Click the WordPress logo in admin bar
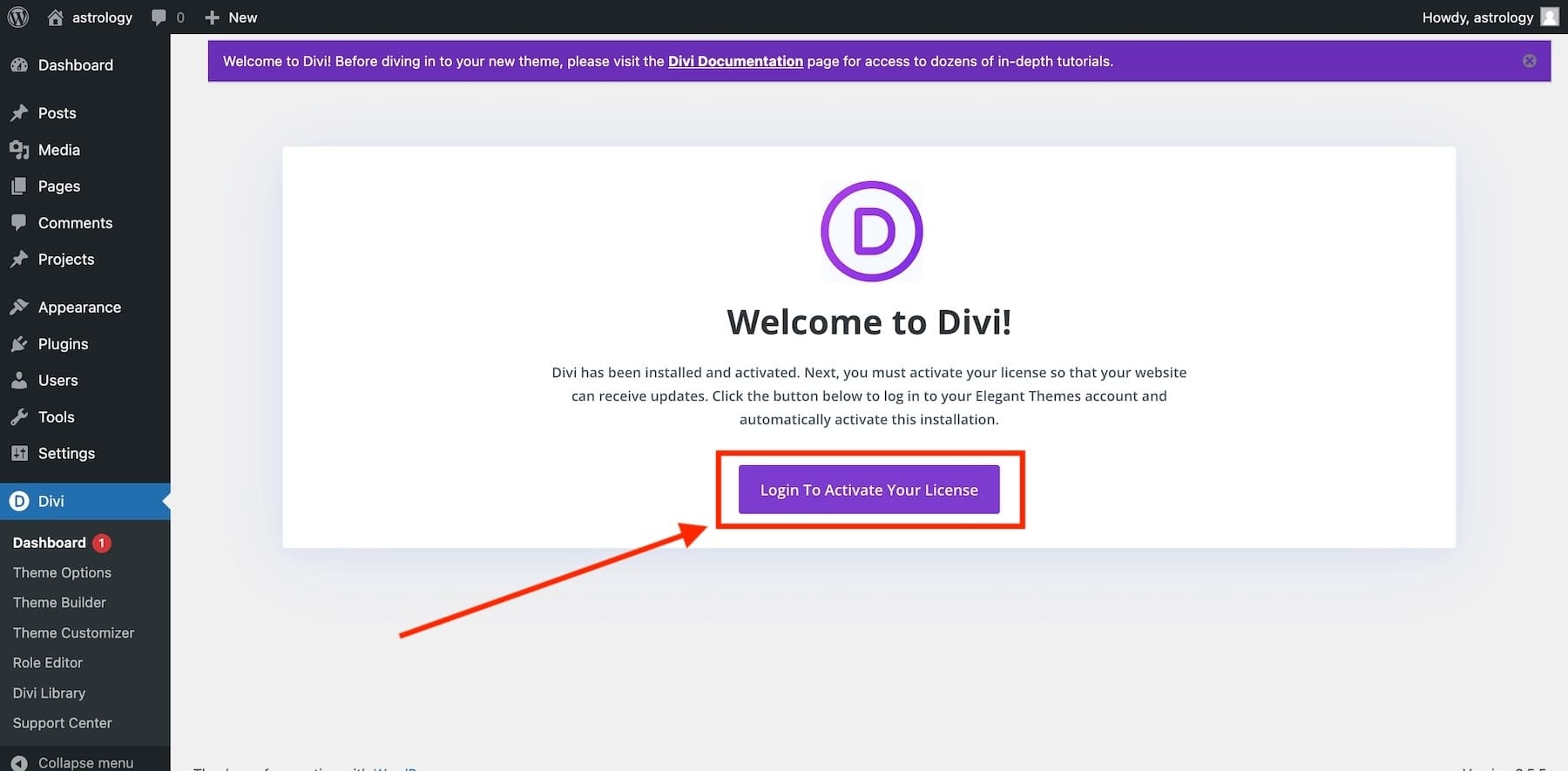 (x=17, y=17)
